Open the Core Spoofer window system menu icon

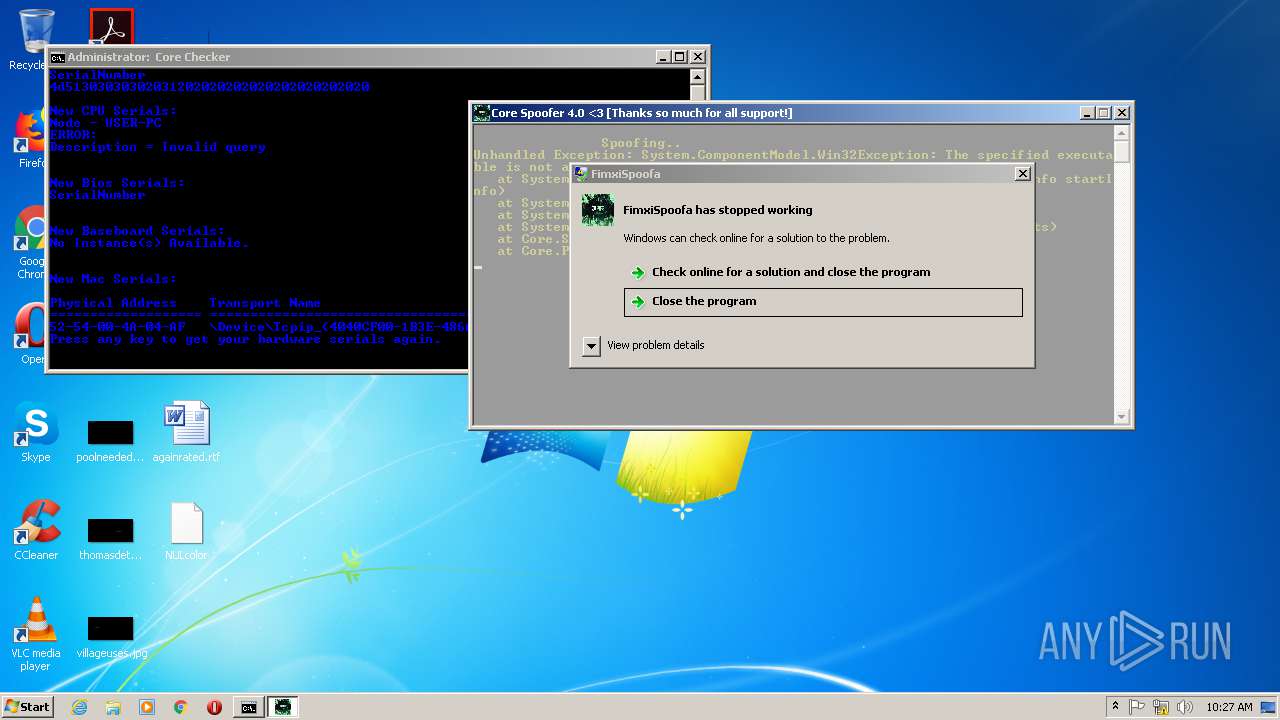point(481,113)
